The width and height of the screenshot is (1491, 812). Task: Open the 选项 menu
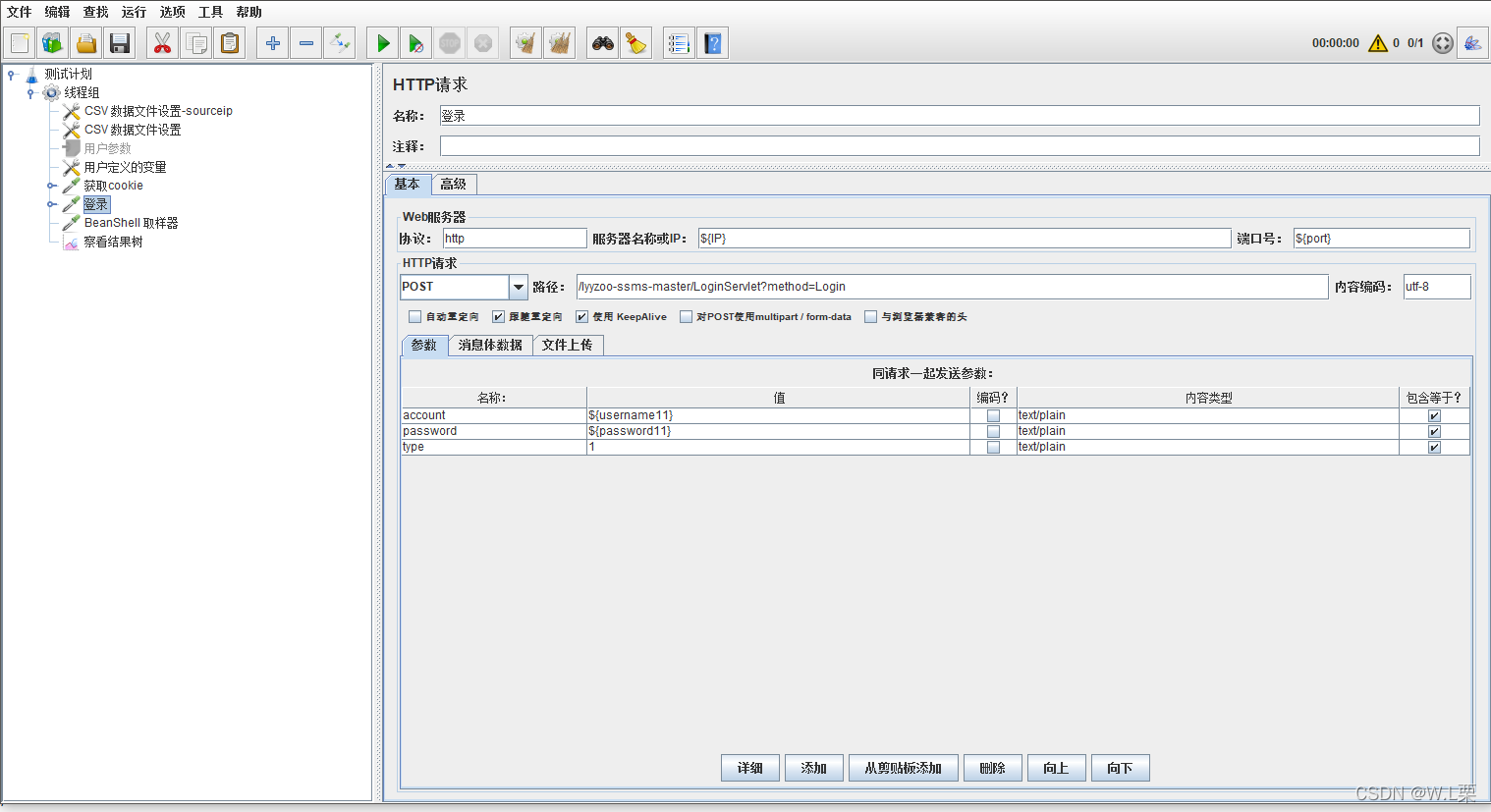tap(173, 12)
